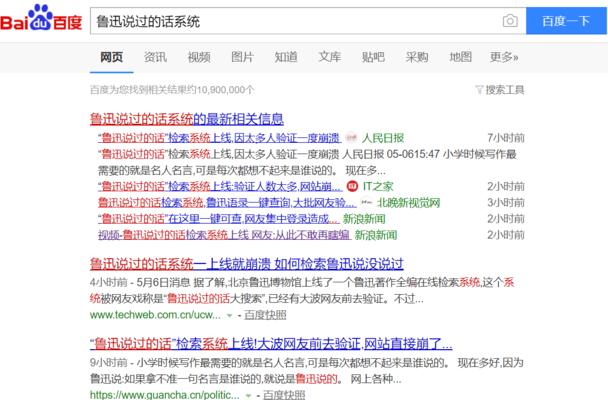Click the 北晚新视觉网 source icon

(x=366, y=202)
